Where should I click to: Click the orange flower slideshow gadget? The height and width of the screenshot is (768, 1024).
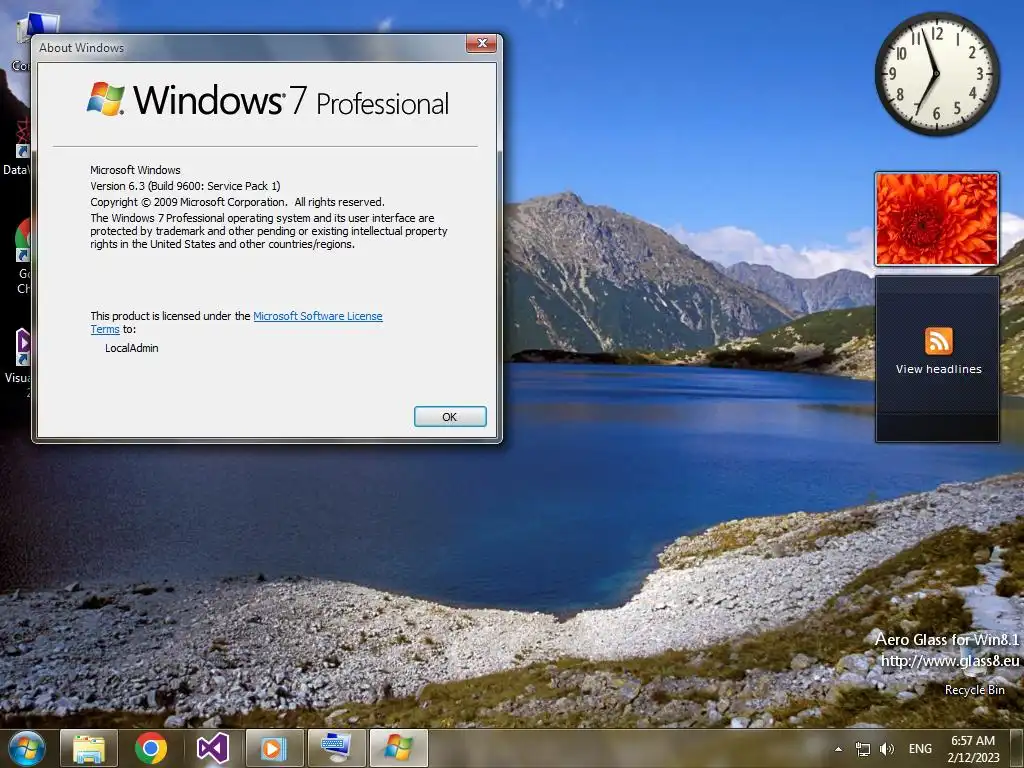coord(936,219)
